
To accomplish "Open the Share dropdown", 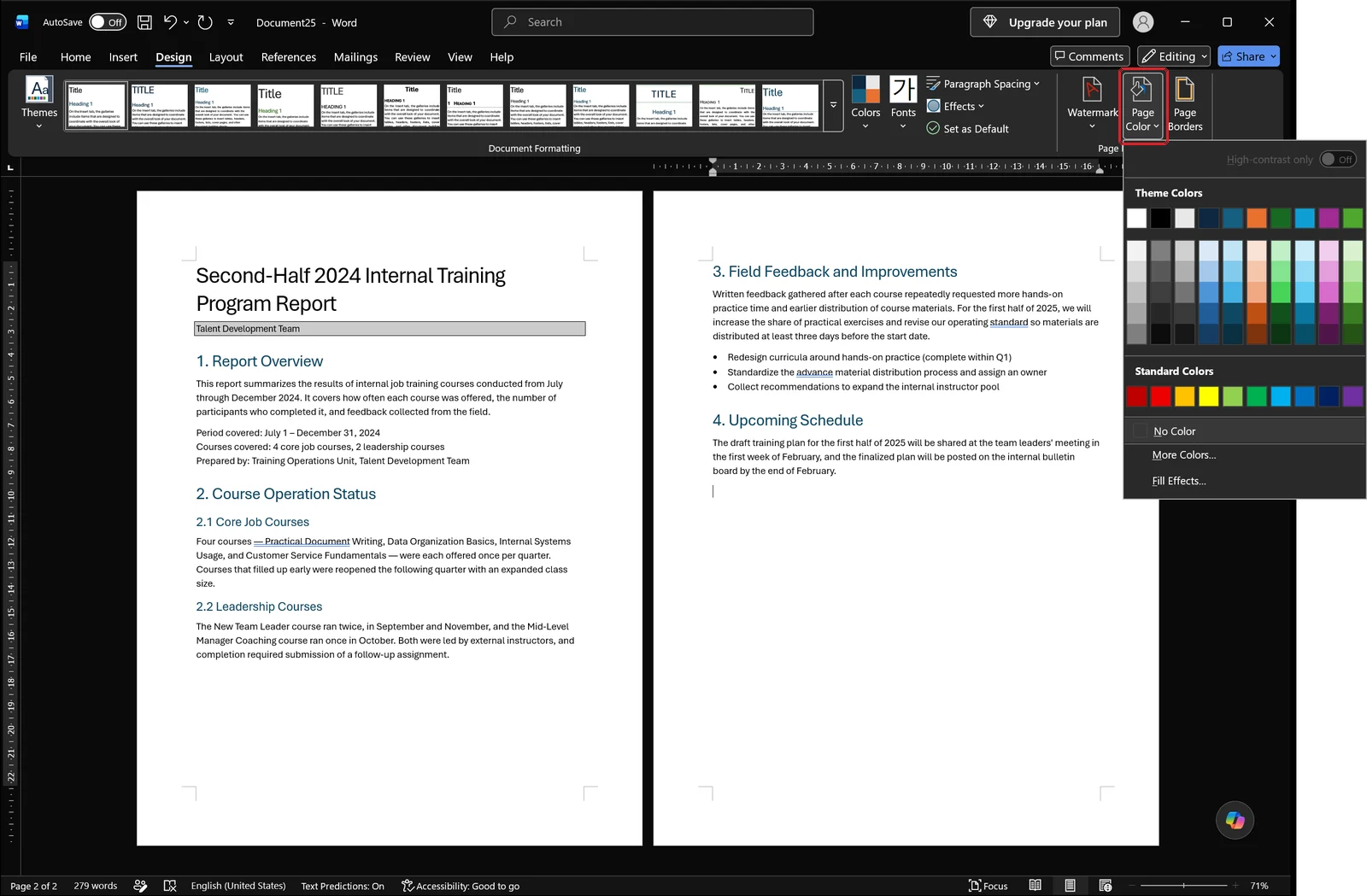I will point(1274,56).
